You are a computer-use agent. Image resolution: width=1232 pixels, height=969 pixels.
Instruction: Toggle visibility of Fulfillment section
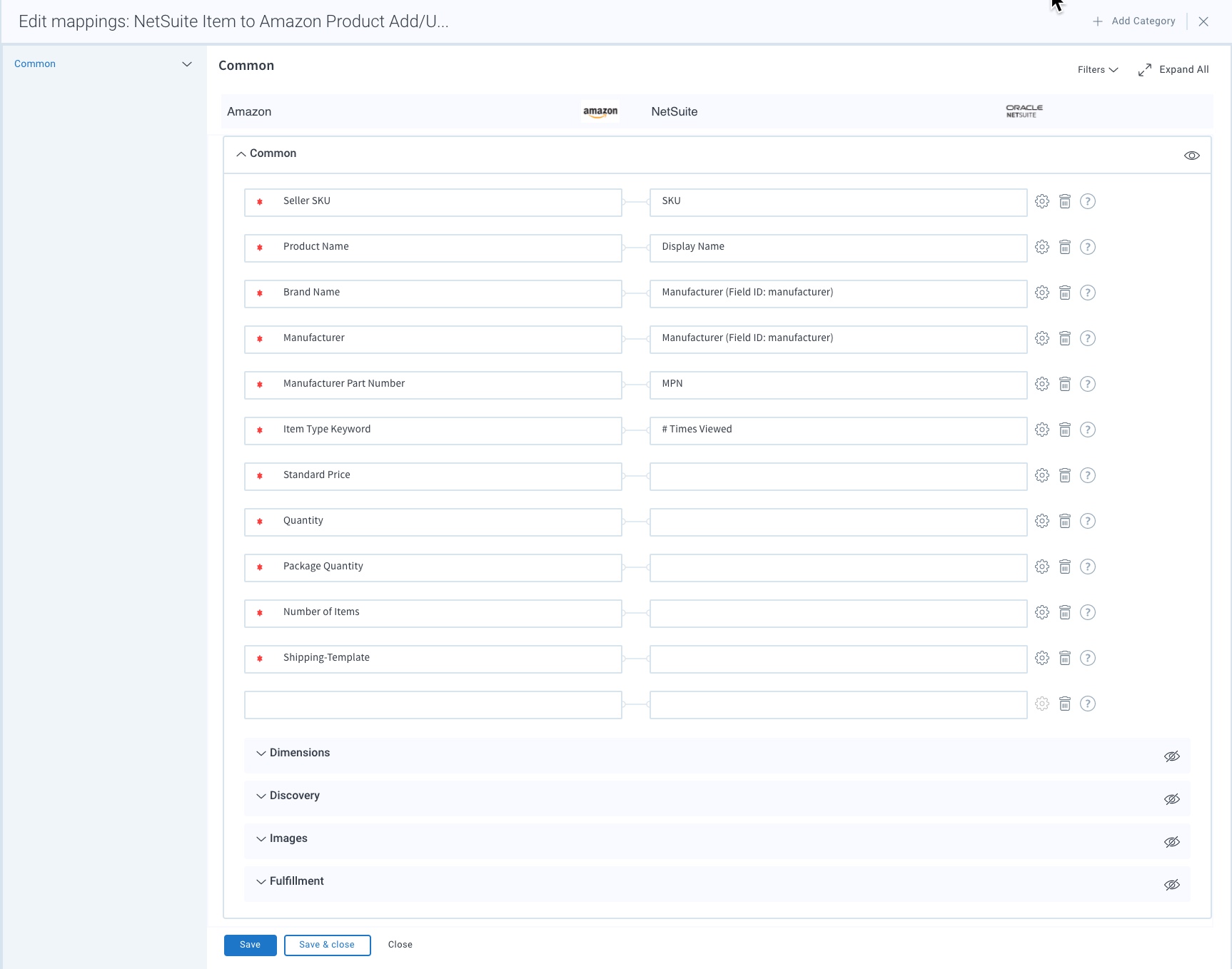pyautogui.click(x=1172, y=885)
